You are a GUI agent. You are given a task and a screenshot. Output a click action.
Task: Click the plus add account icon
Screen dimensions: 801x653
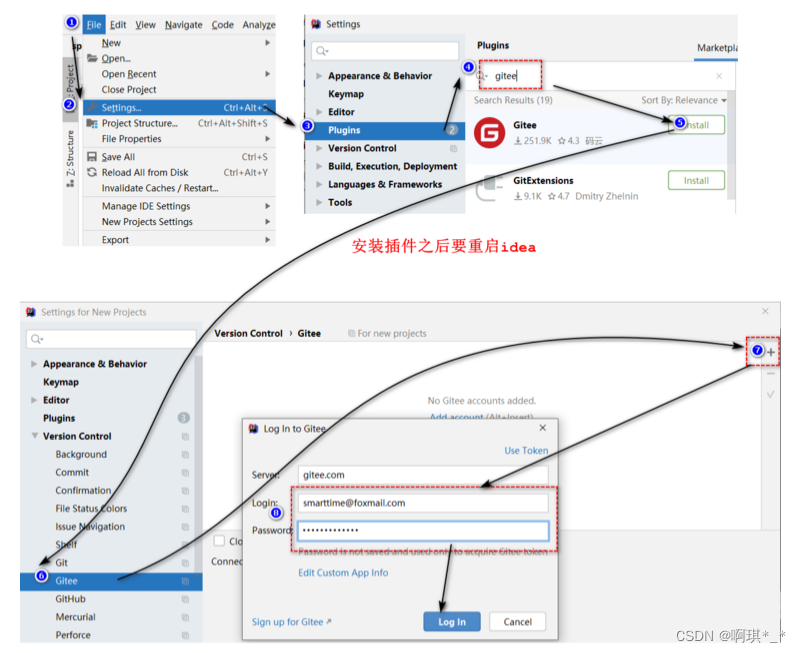771,352
